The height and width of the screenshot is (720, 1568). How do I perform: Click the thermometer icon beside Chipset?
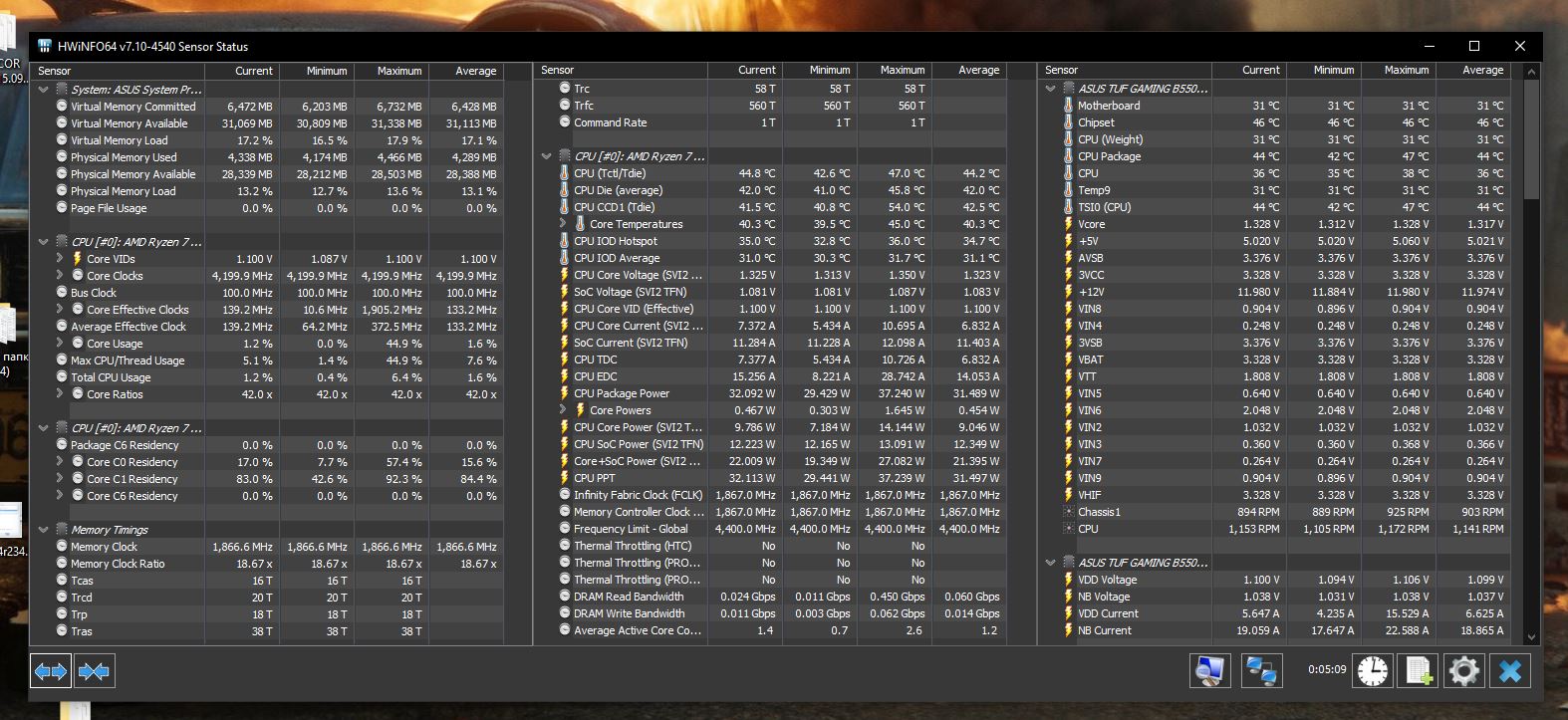1069,122
